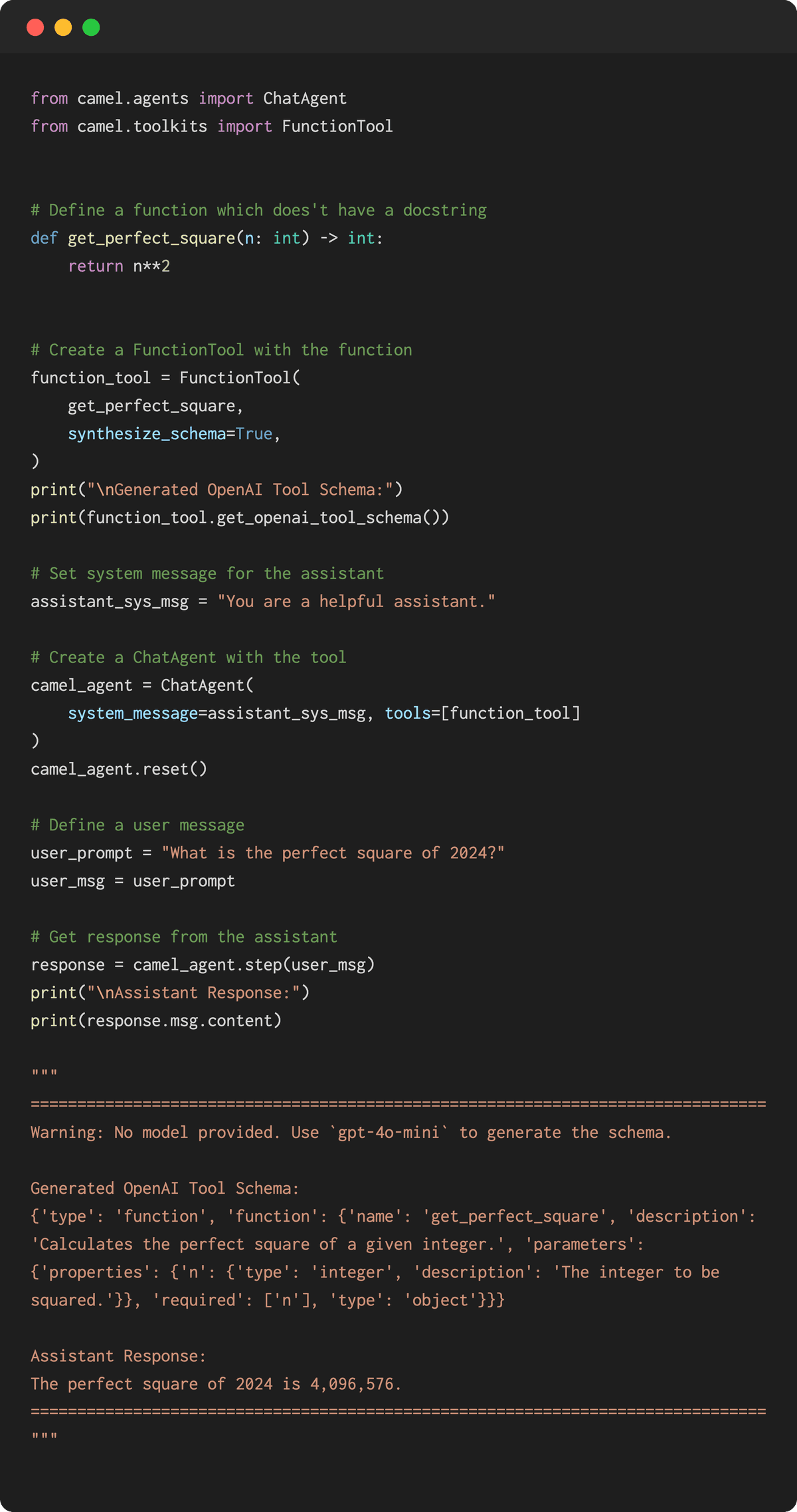The image size is (797, 1512).
Task: Click the yellow minimize window button
Action: pyautogui.click(x=63, y=27)
